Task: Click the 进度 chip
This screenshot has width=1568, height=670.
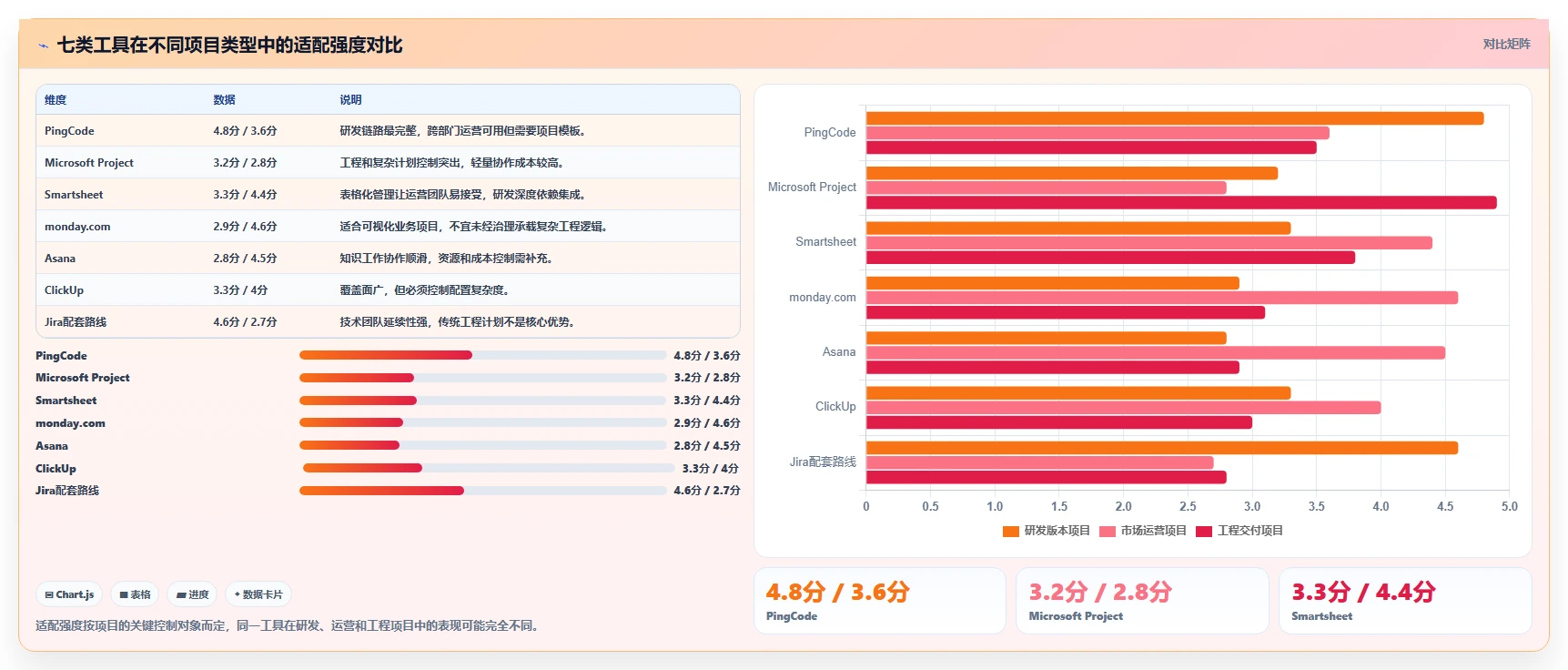Action: point(192,594)
